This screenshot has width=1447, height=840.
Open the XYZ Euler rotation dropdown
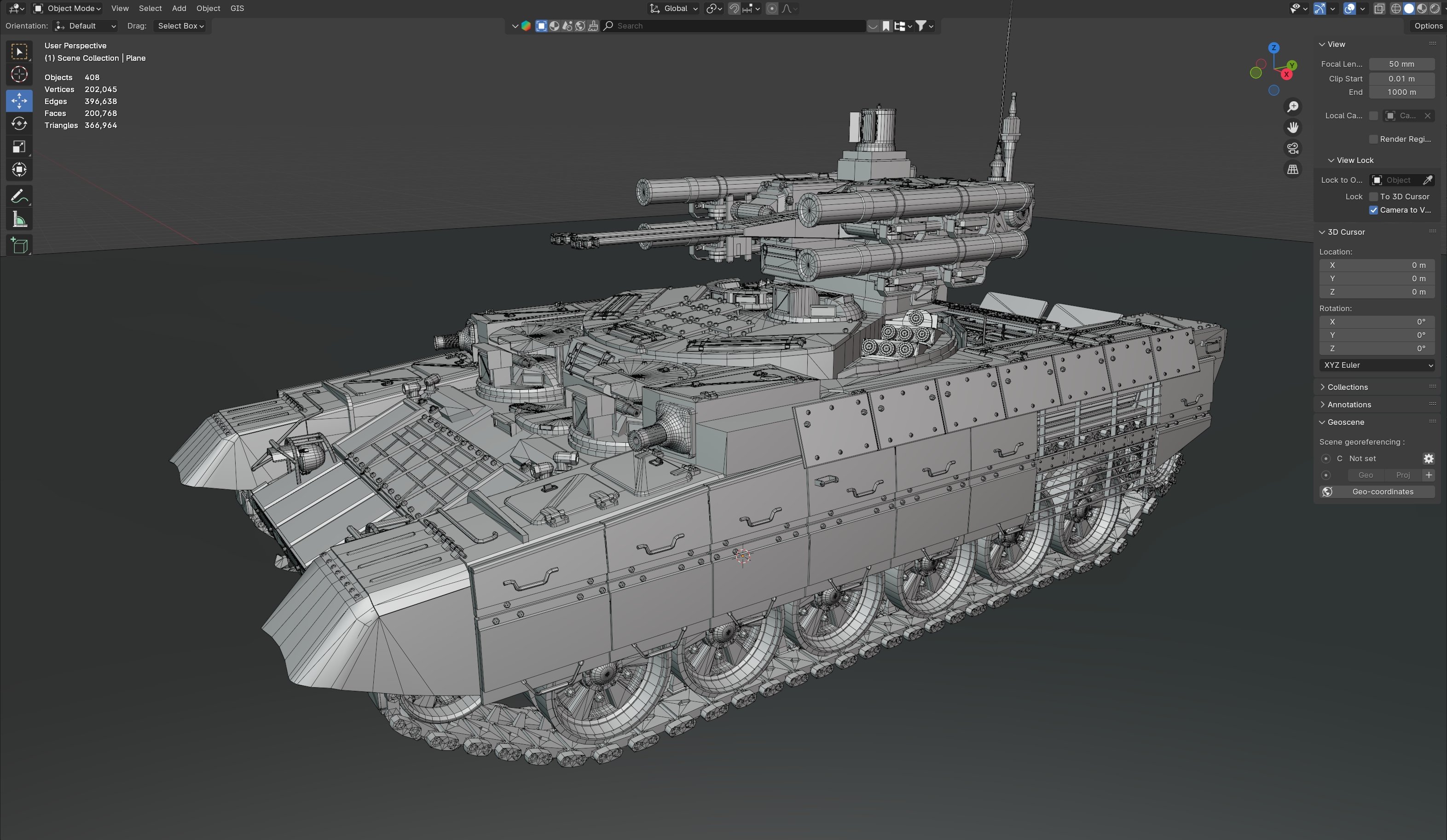coord(1377,365)
